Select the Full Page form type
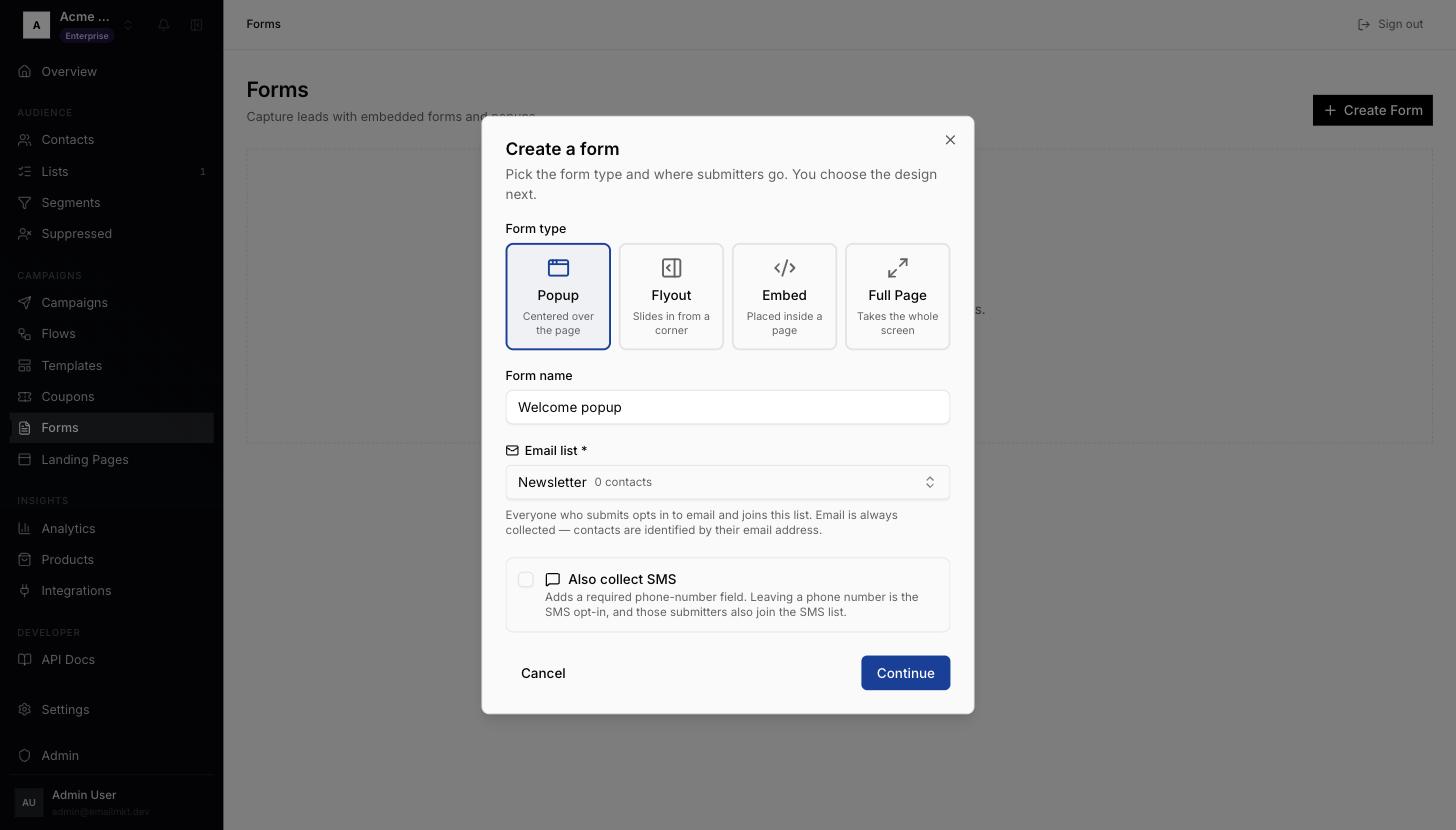This screenshot has width=1456, height=830. (897, 297)
